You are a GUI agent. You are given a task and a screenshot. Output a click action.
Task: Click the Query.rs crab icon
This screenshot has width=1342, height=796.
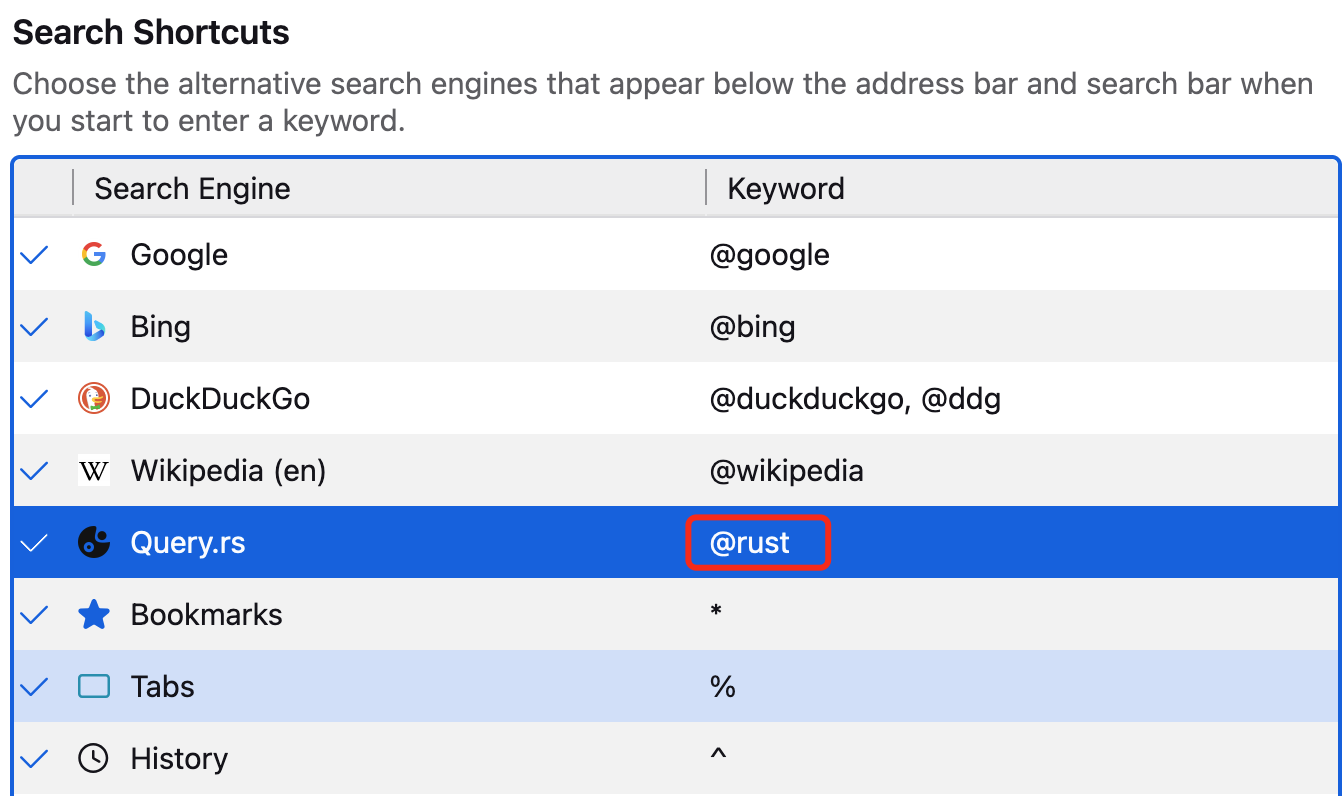(x=93, y=542)
